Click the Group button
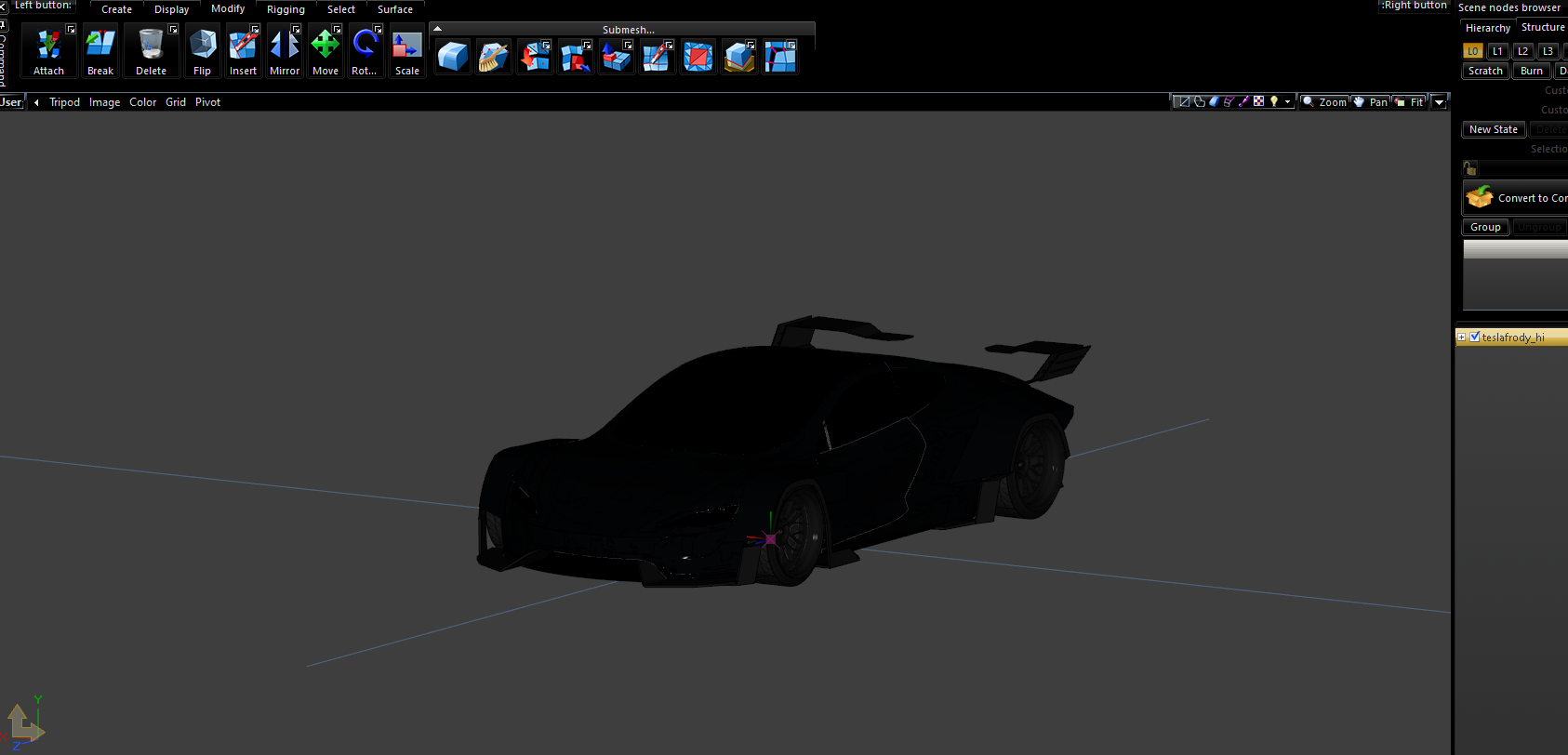The image size is (1568, 755). [x=1485, y=227]
